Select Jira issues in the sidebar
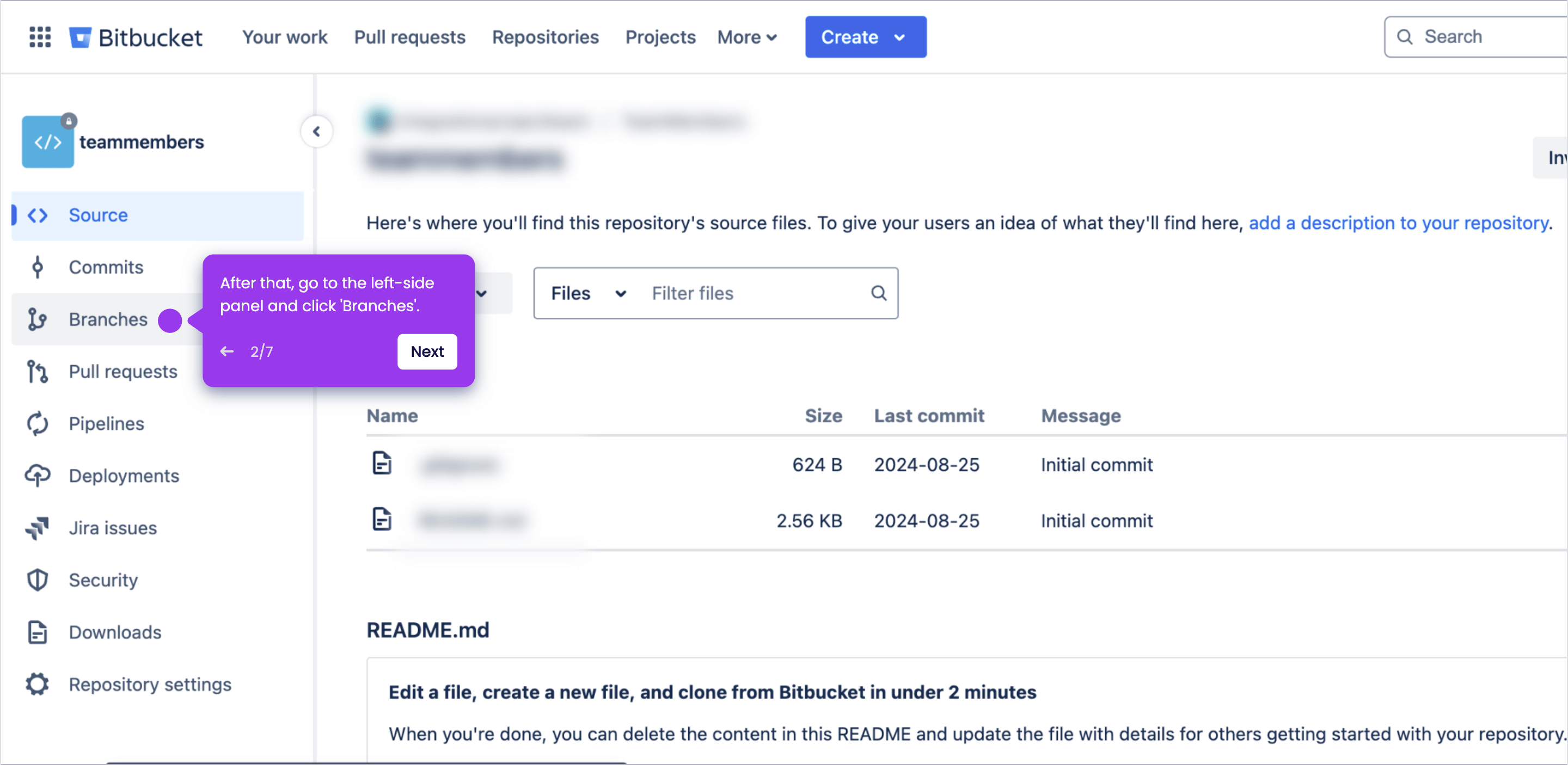The image size is (1568, 765). (x=158, y=528)
